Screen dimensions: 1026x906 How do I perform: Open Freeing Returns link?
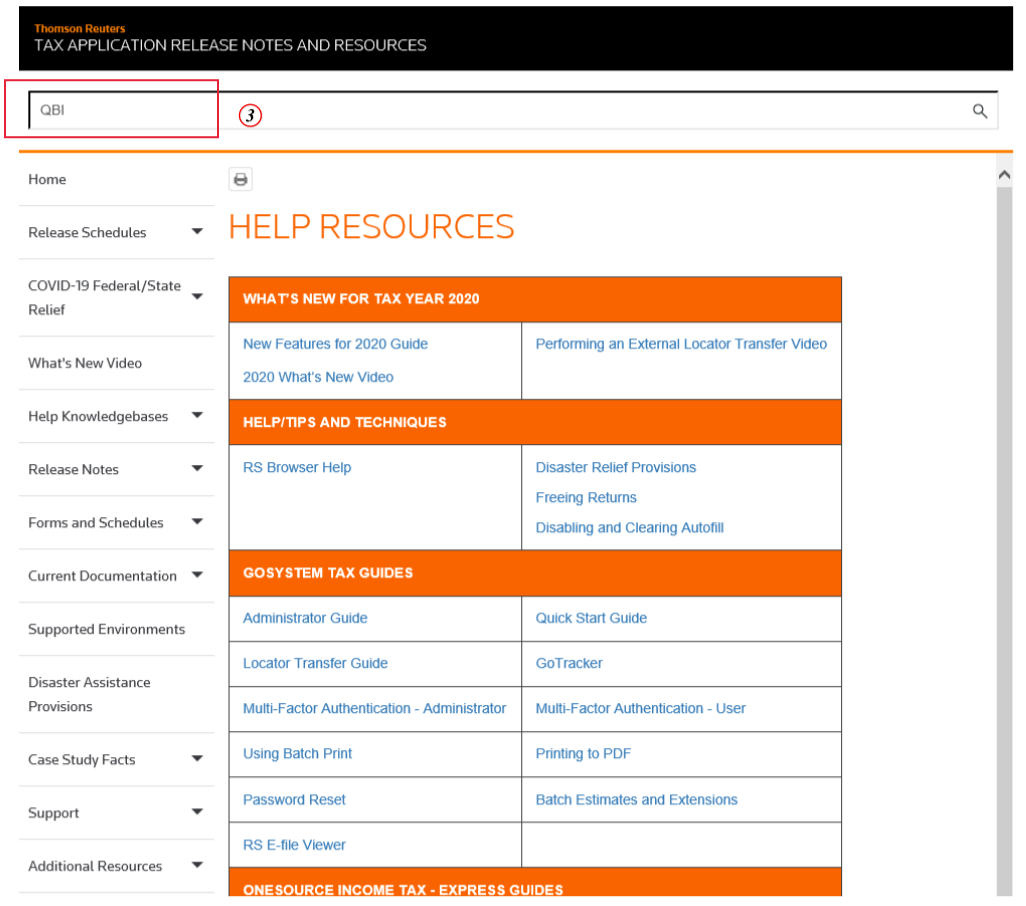point(586,498)
